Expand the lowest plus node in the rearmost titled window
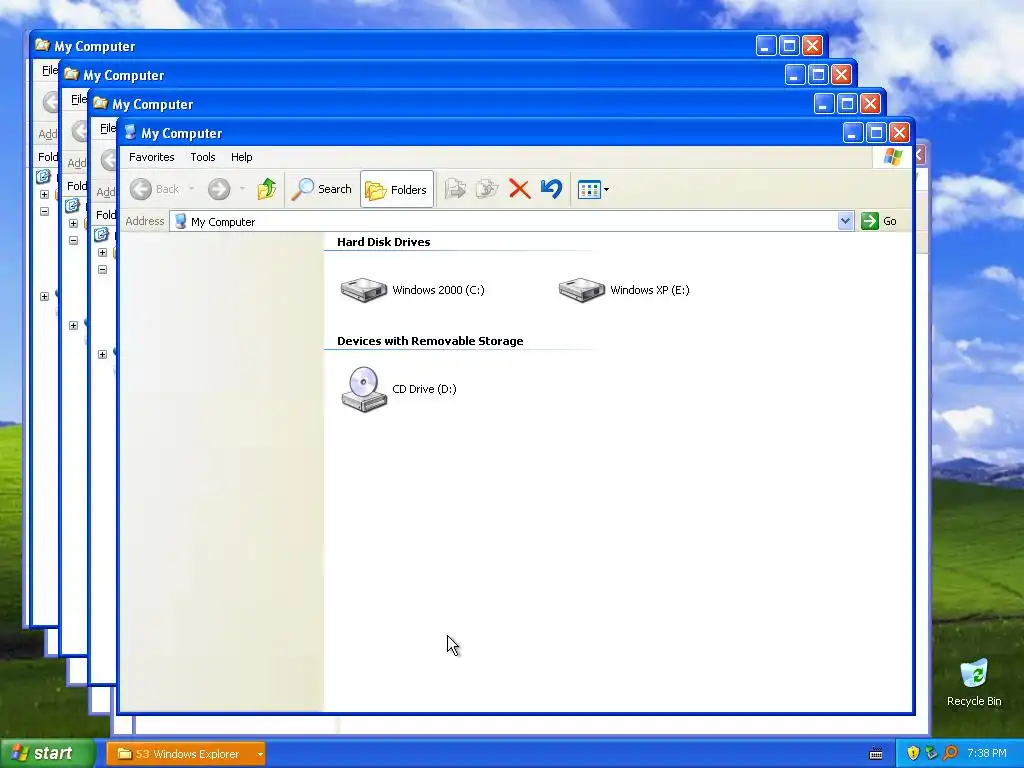 44,296
